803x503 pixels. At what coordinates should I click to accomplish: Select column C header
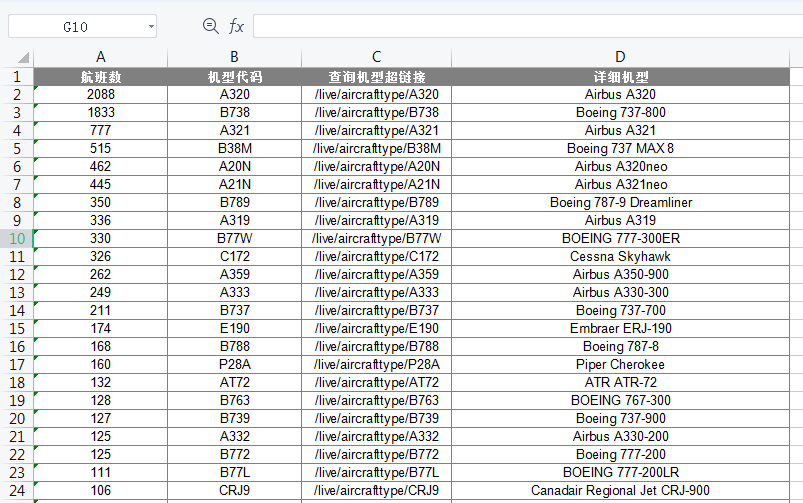(x=376, y=57)
